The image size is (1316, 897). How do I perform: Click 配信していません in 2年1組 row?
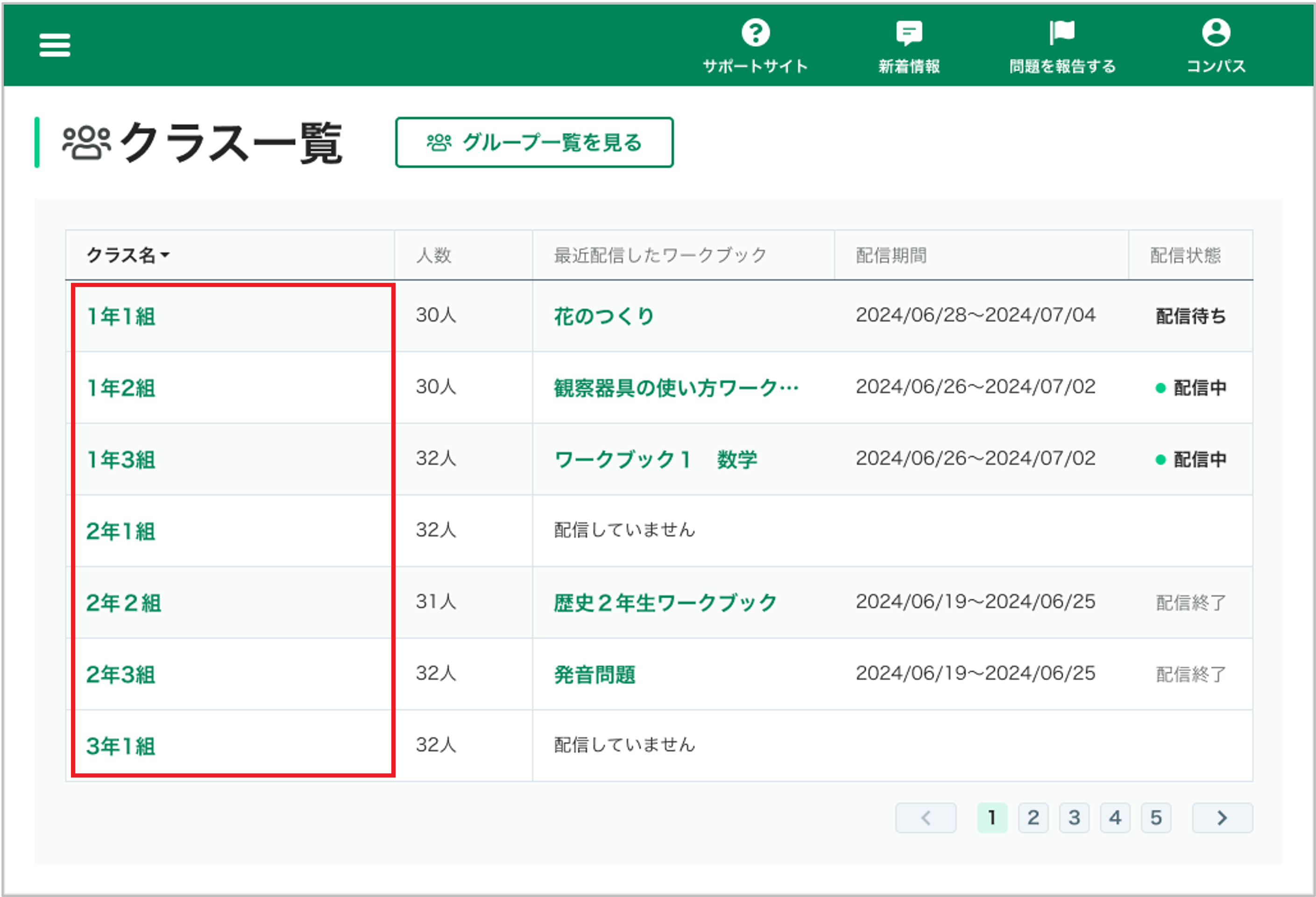624,530
